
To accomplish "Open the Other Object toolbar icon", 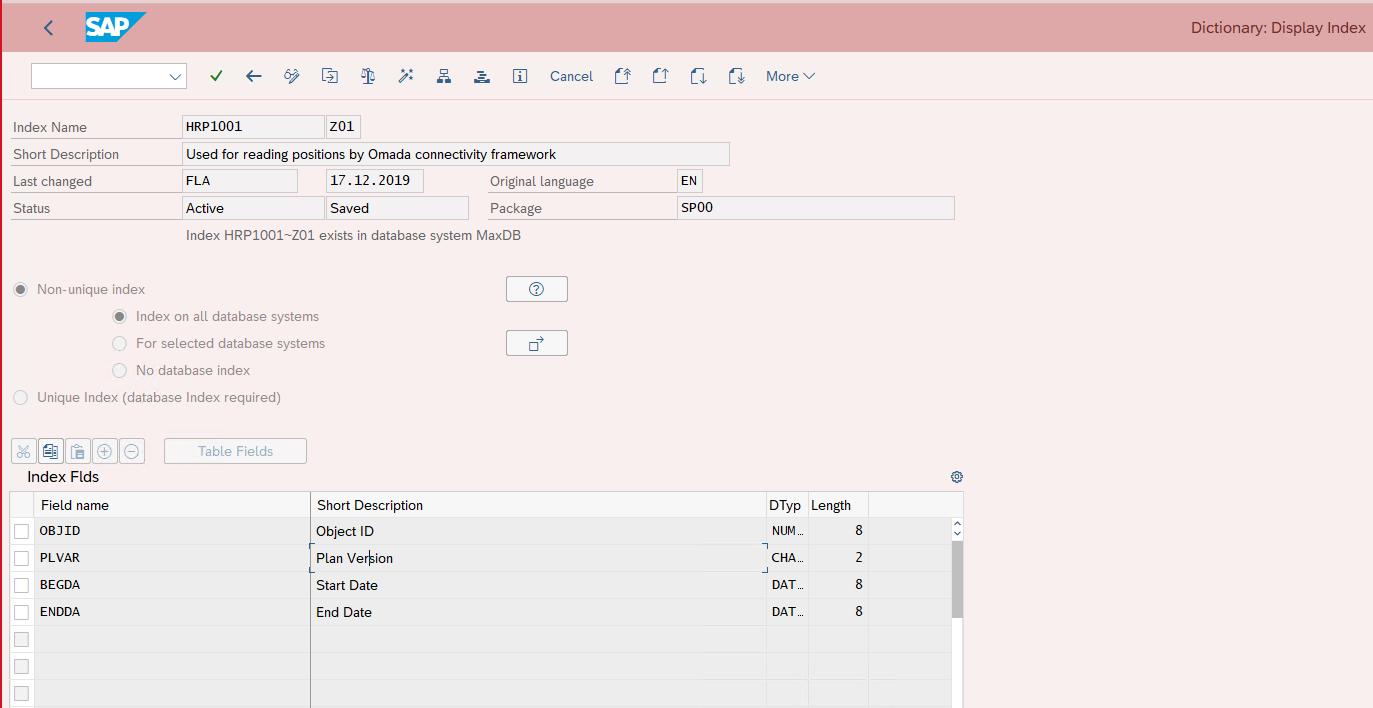I will click(x=330, y=76).
